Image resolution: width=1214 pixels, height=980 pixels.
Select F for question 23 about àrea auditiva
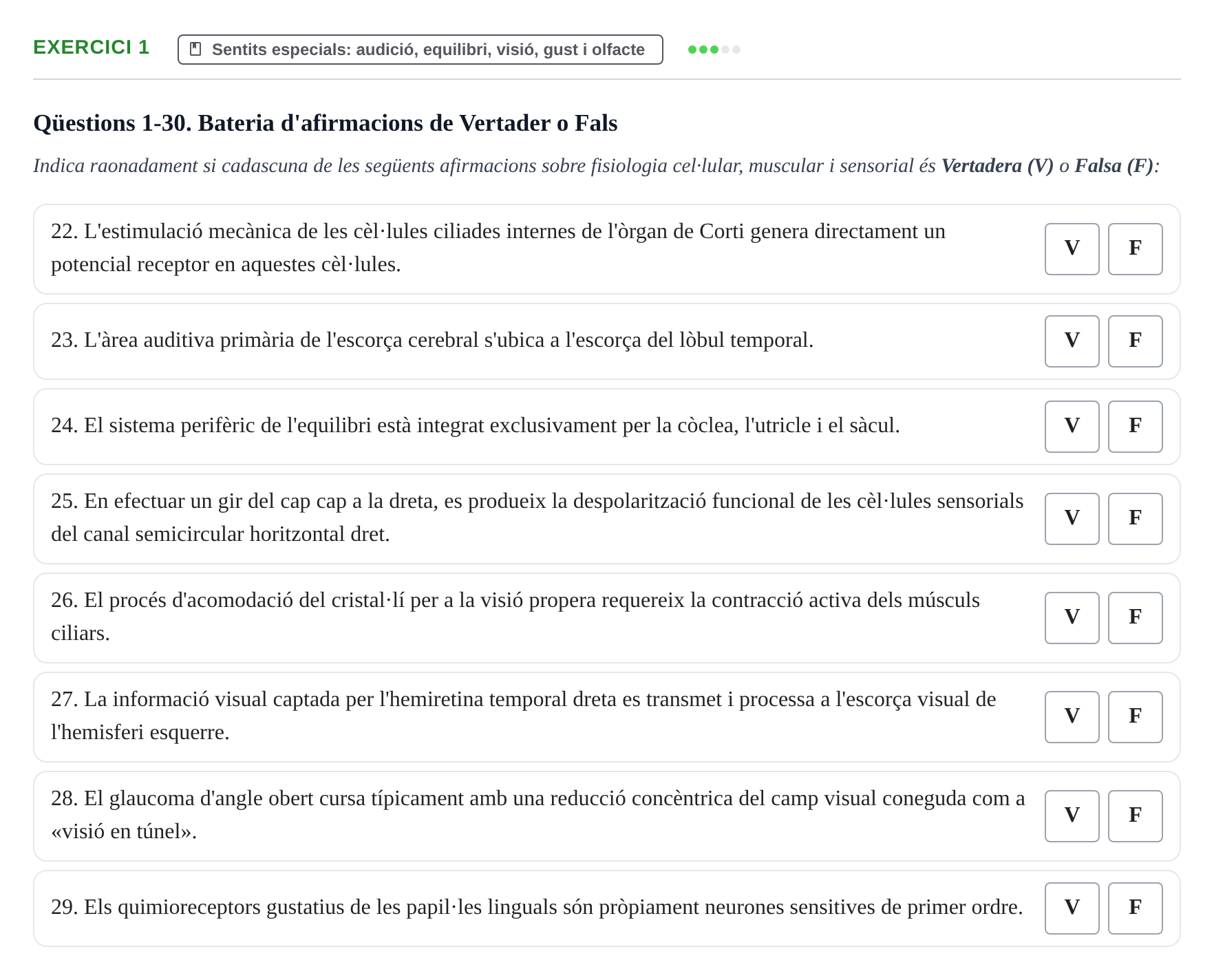(x=1135, y=341)
